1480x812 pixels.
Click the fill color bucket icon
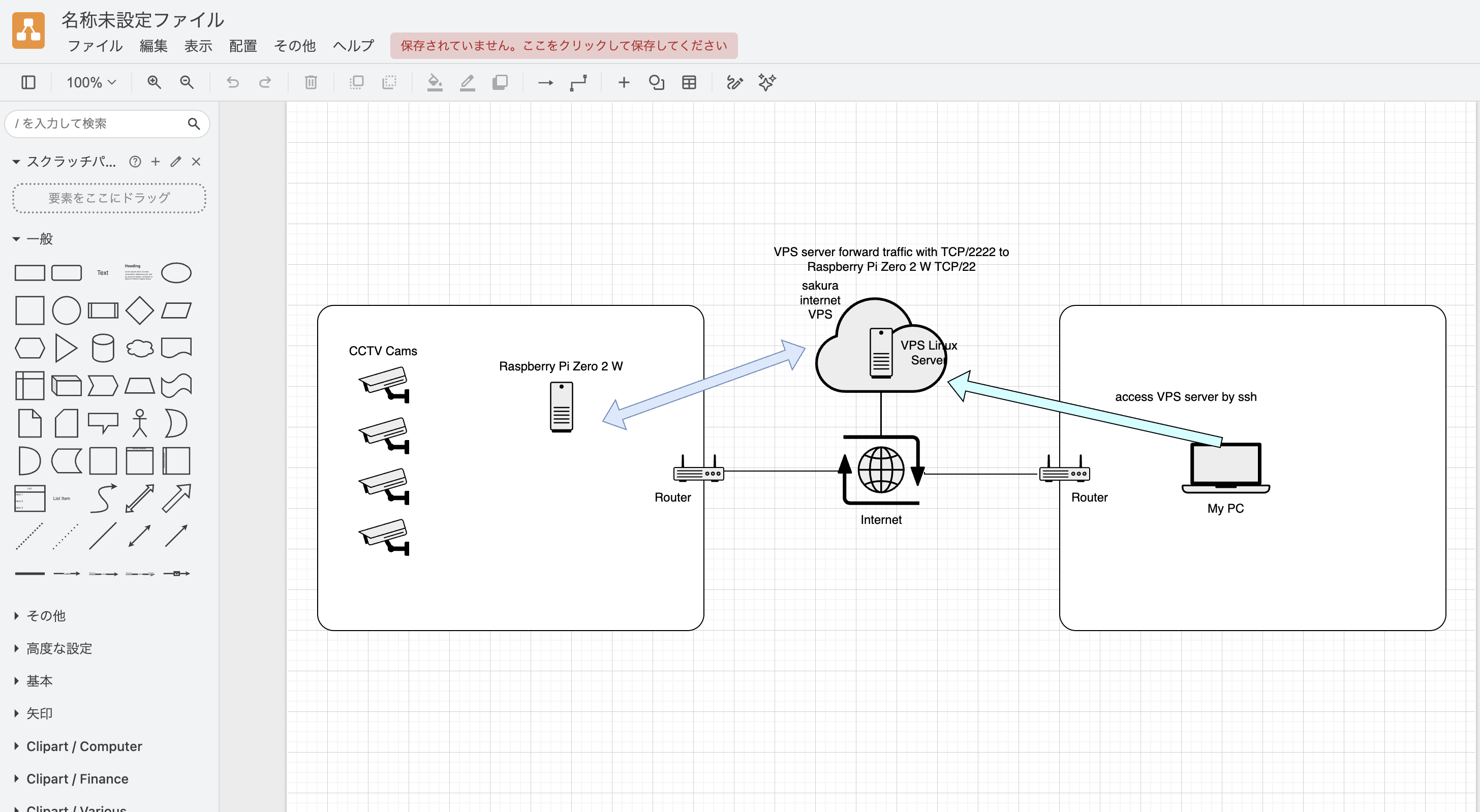[435, 82]
